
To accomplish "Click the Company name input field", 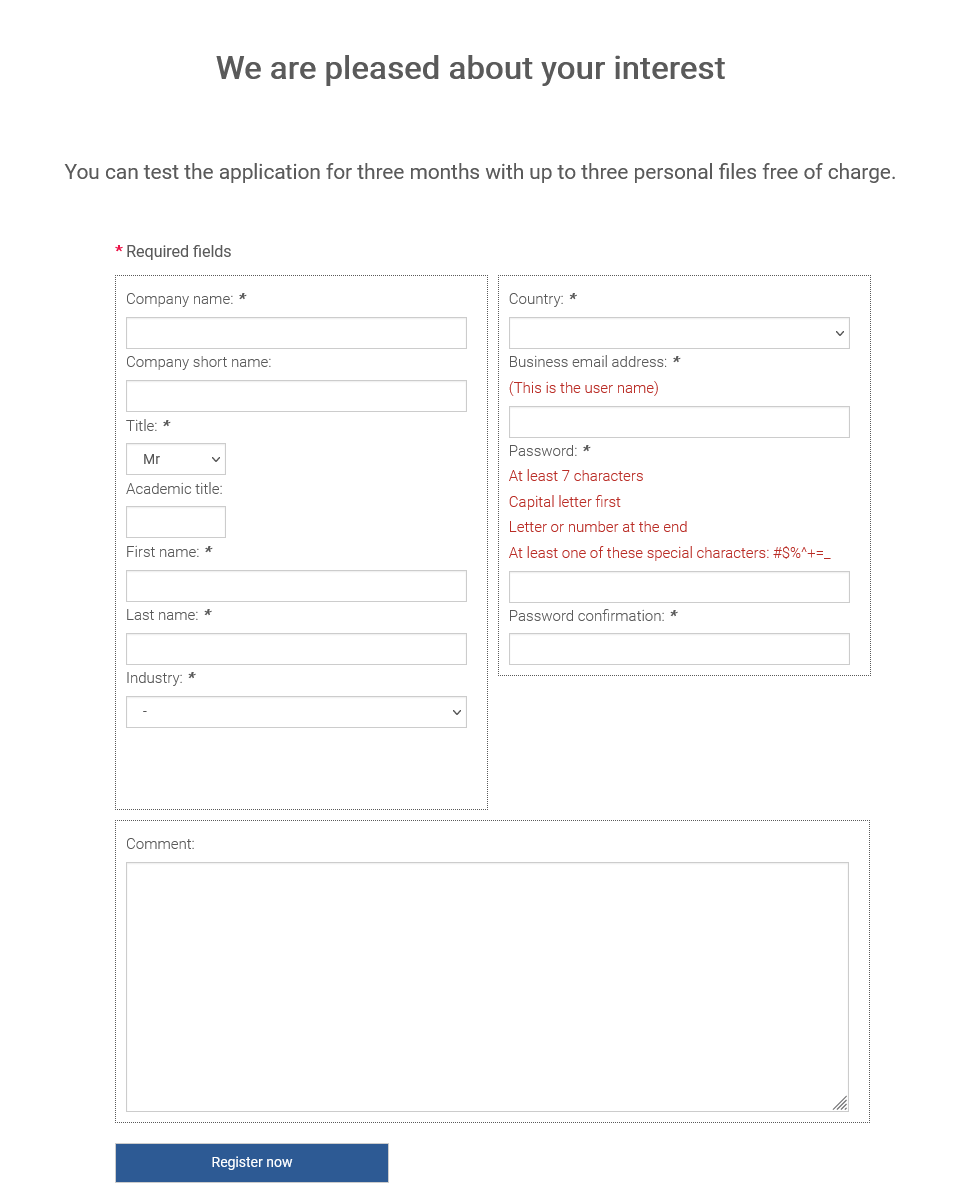I will point(296,333).
